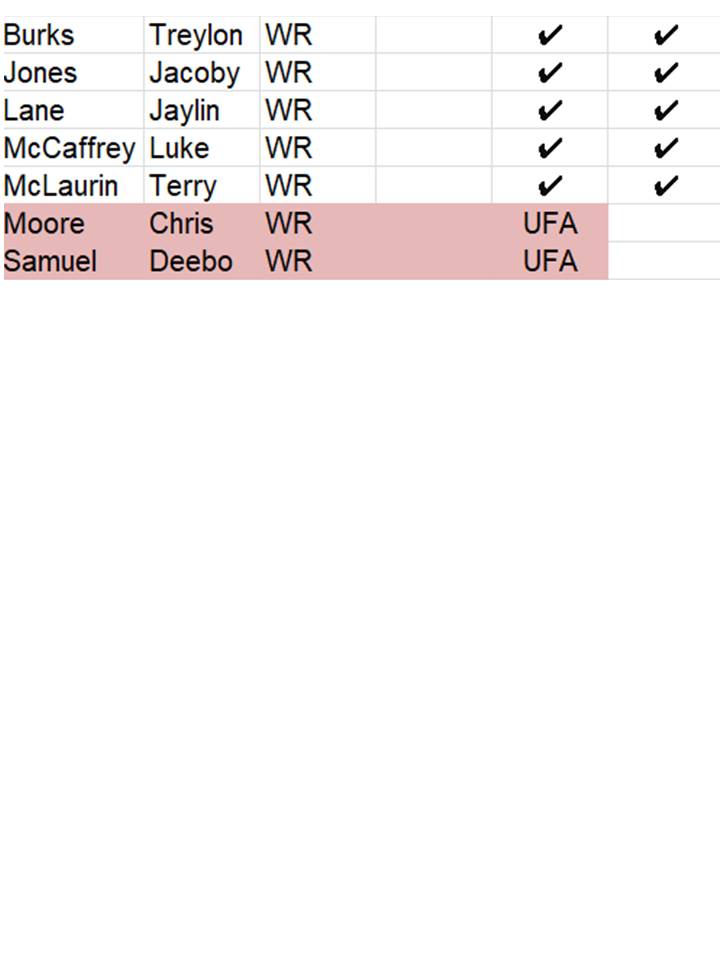Click the first checkmark in the Burks row
The width and height of the screenshot is (720, 960).
click(x=549, y=36)
